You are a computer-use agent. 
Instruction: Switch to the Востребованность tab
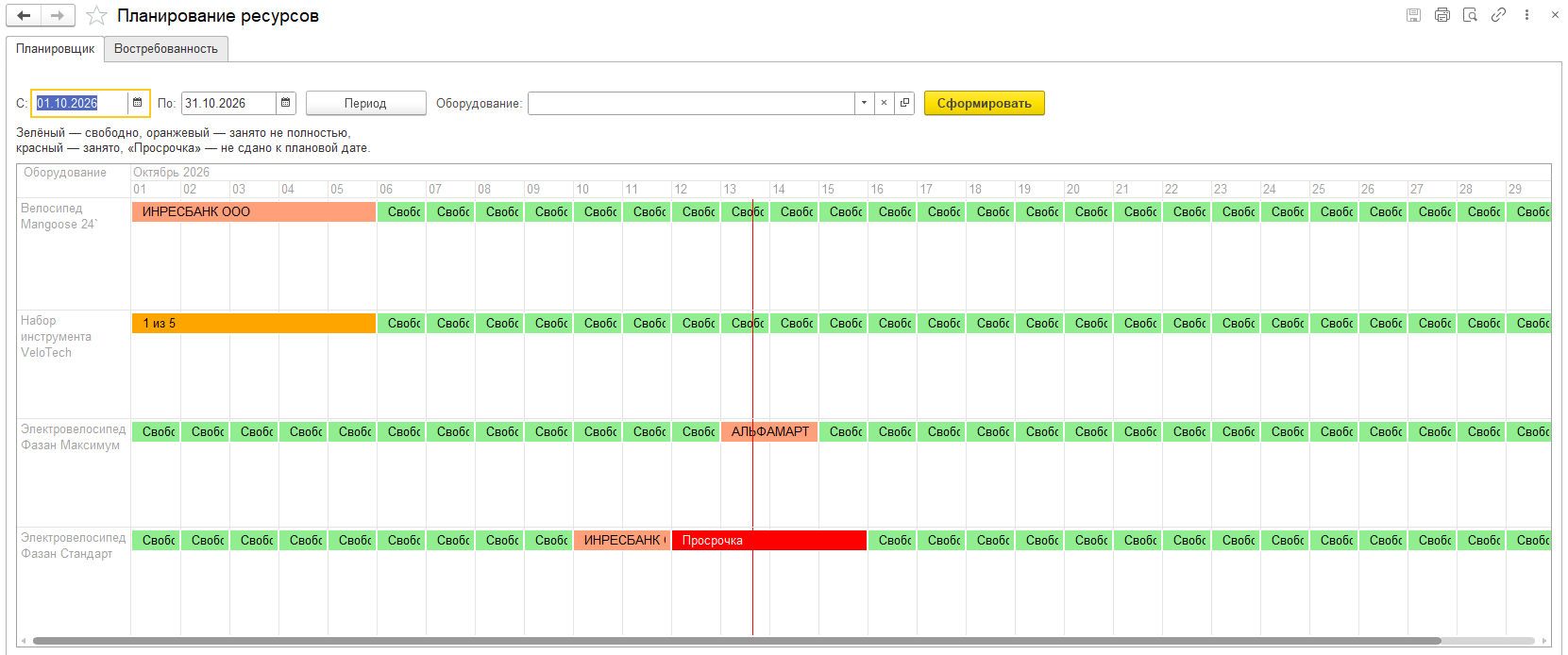(166, 49)
